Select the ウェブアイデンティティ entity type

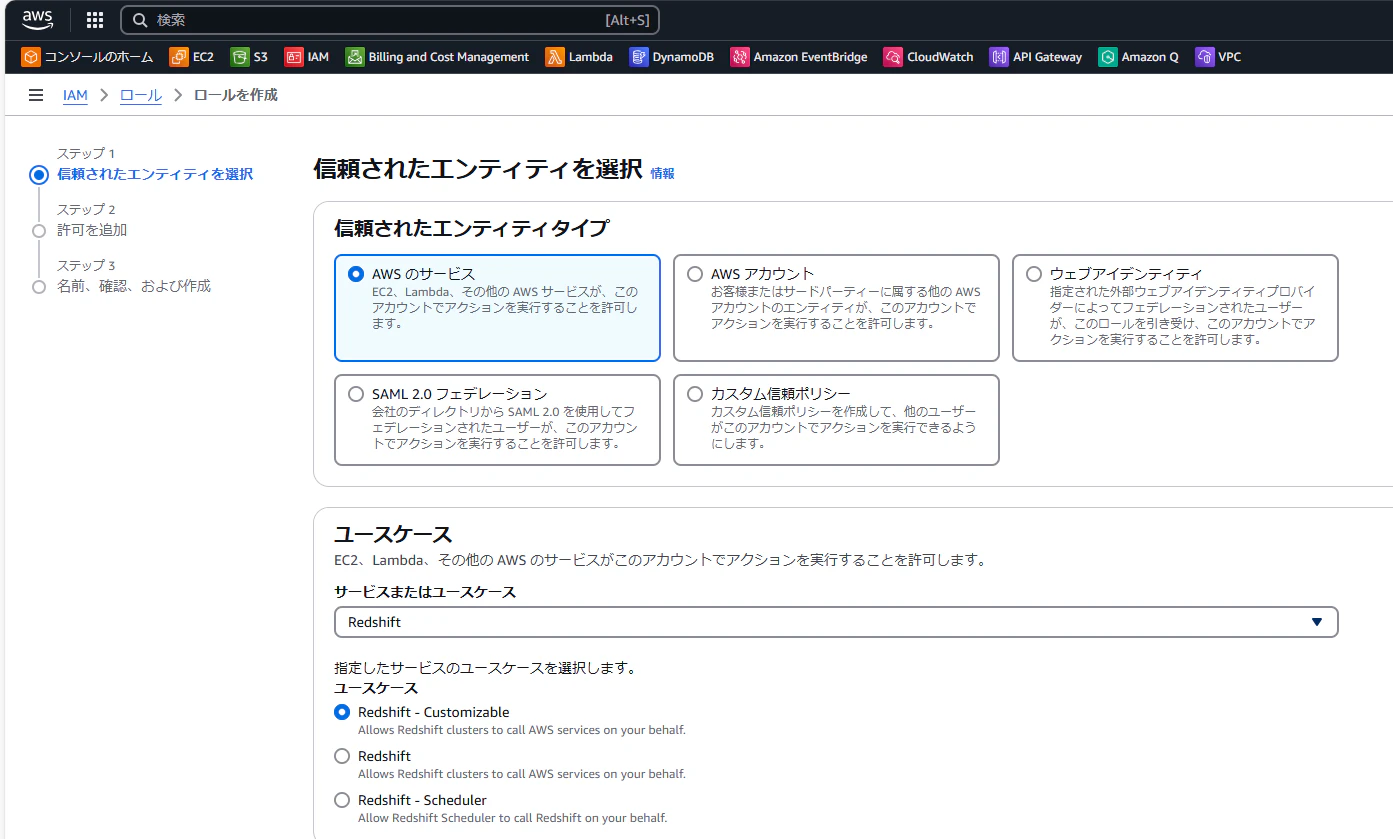(x=1175, y=307)
